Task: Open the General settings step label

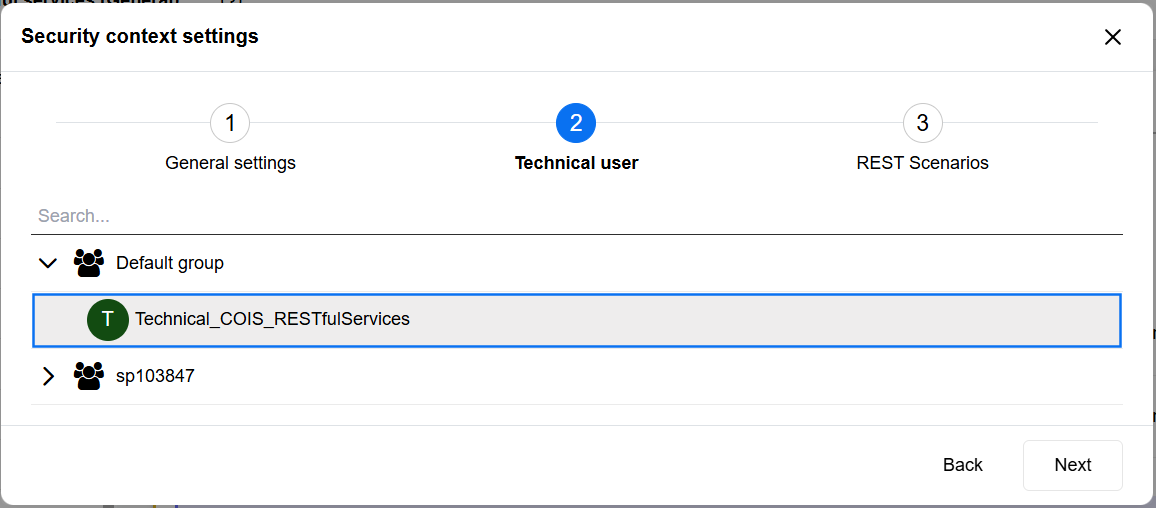Action: (x=230, y=163)
